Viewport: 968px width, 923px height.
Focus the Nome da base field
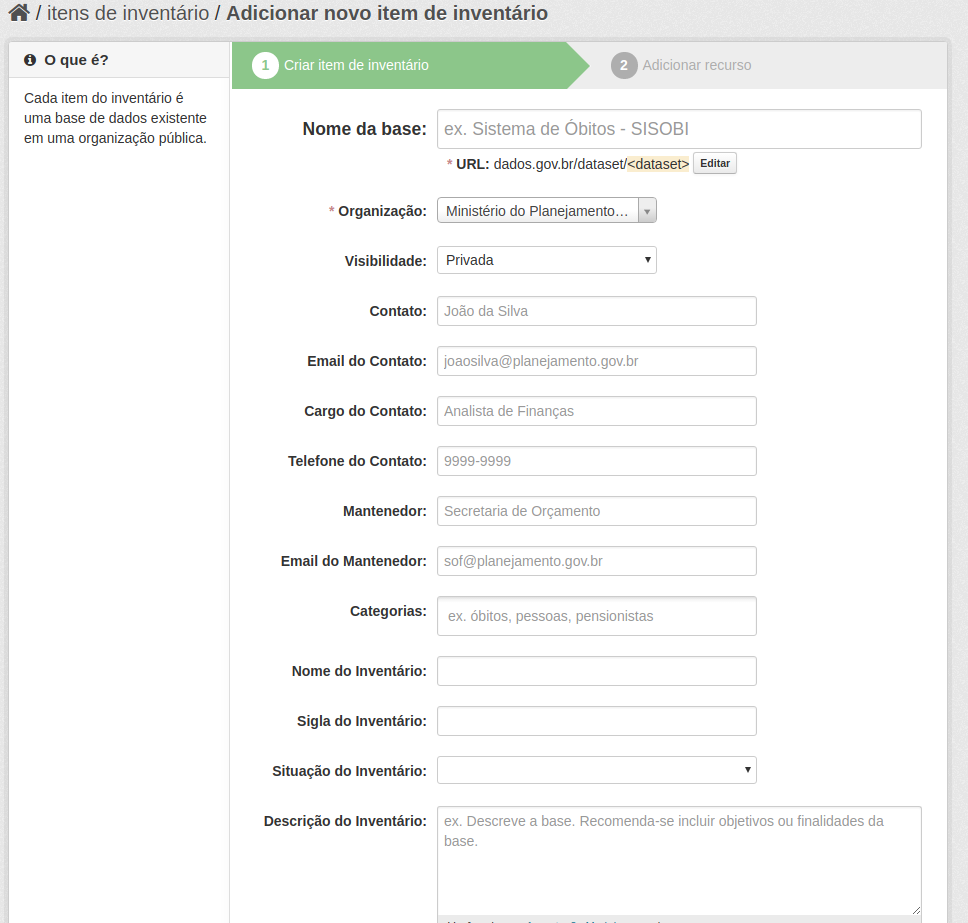click(x=679, y=129)
